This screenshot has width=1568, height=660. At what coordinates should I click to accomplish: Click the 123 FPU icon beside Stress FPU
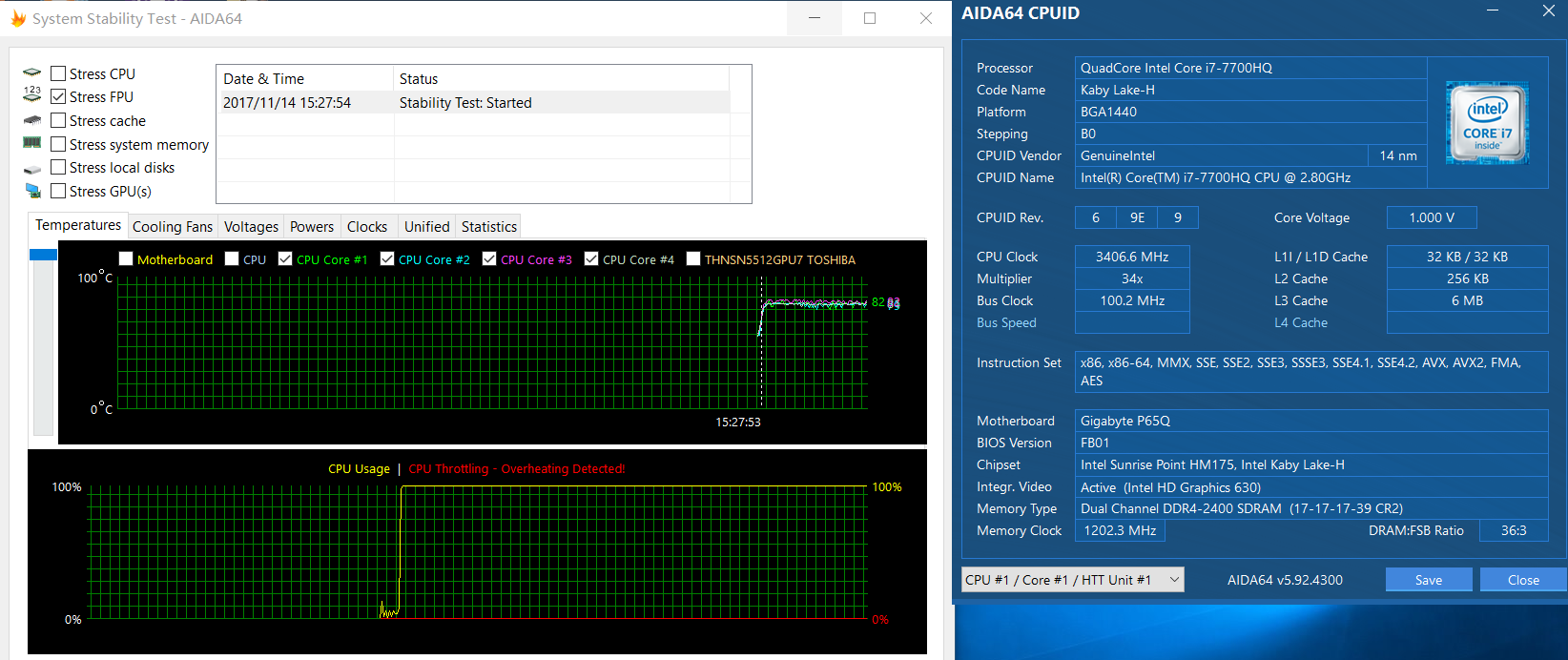[32, 94]
